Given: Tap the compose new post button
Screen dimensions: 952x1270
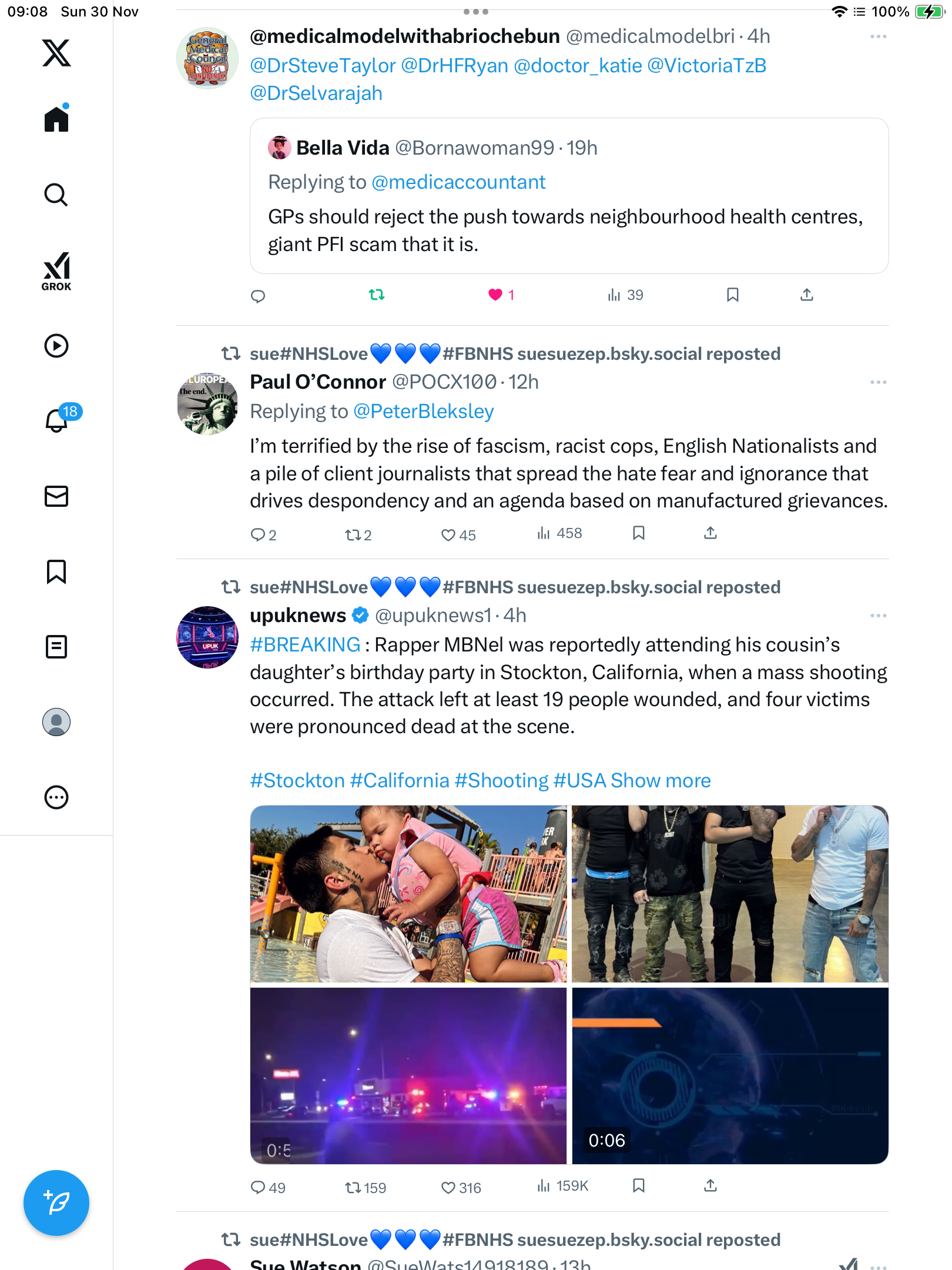Looking at the screenshot, I should [x=56, y=1202].
